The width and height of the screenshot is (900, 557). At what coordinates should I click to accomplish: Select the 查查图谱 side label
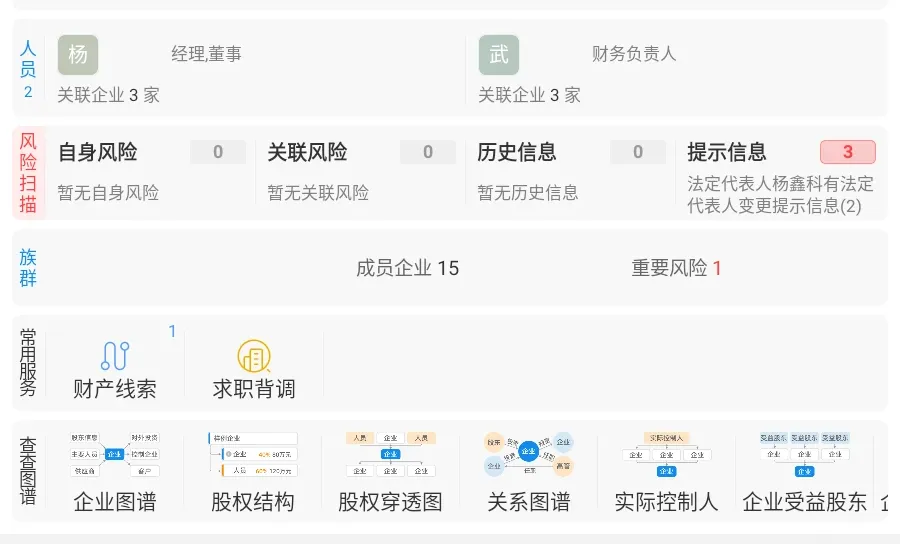pos(28,471)
